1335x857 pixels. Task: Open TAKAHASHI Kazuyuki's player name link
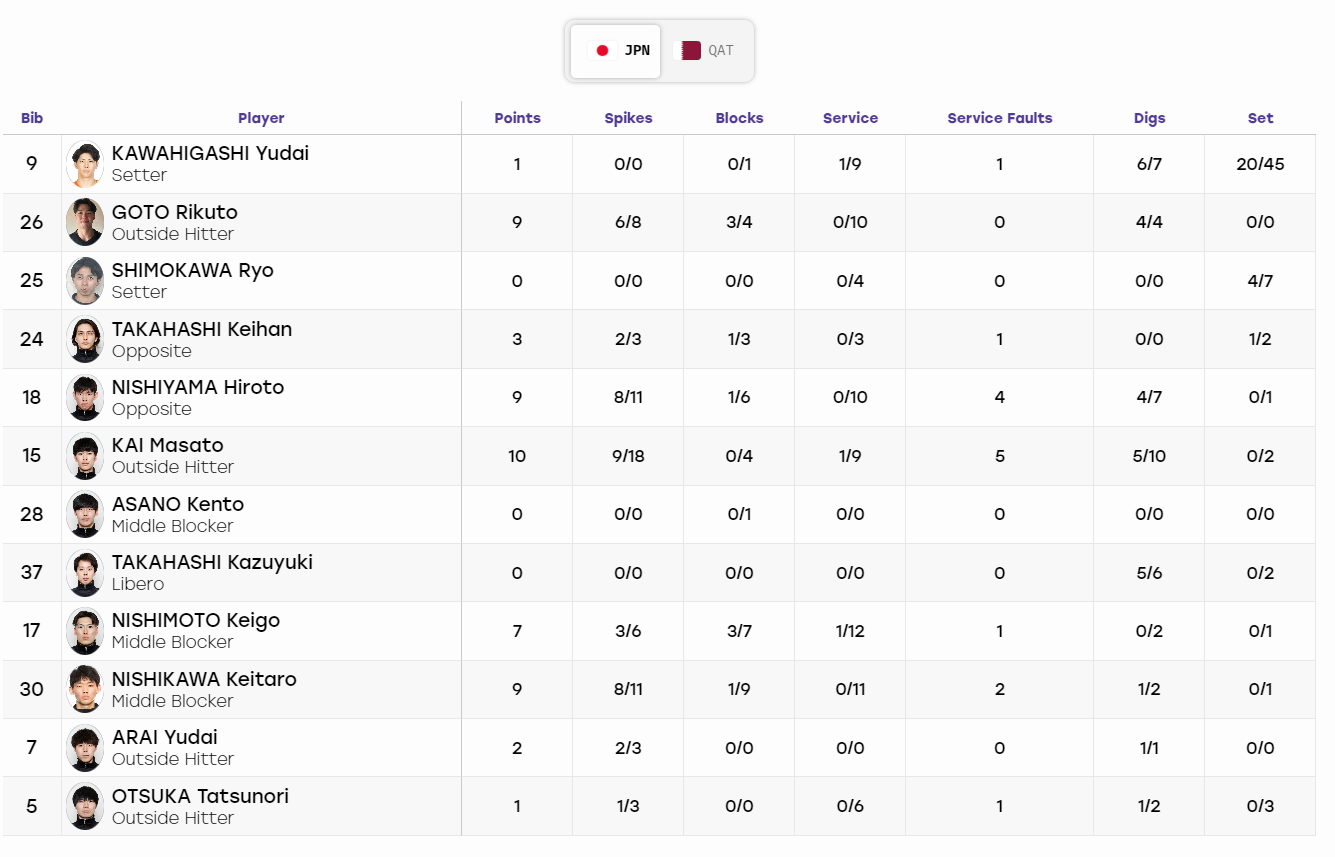[212, 562]
